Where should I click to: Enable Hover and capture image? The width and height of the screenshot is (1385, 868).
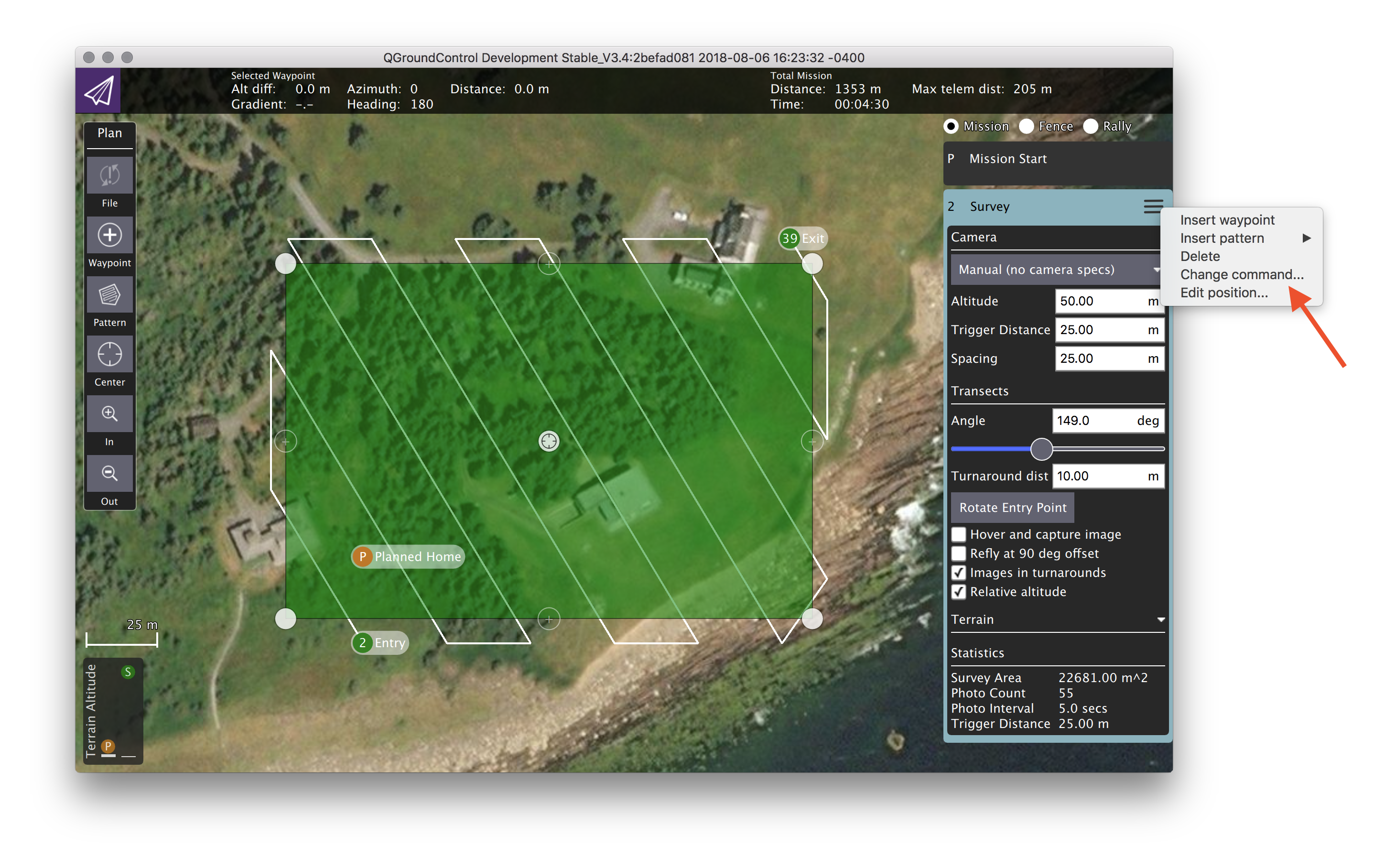958,534
